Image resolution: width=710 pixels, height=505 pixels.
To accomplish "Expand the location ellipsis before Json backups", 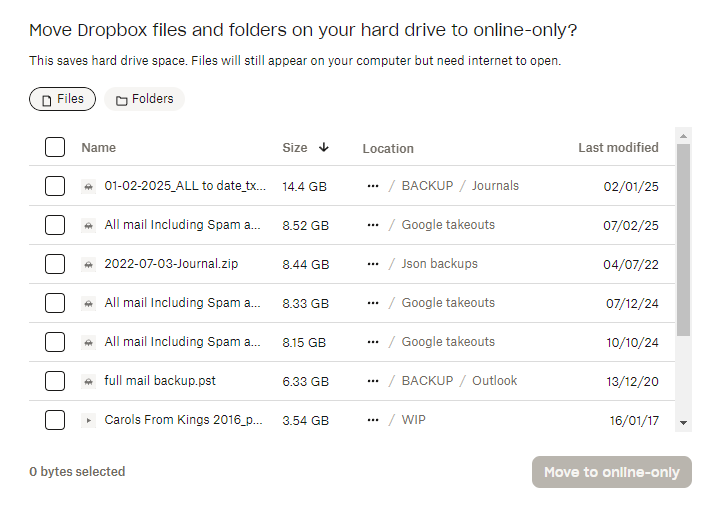I will (373, 264).
